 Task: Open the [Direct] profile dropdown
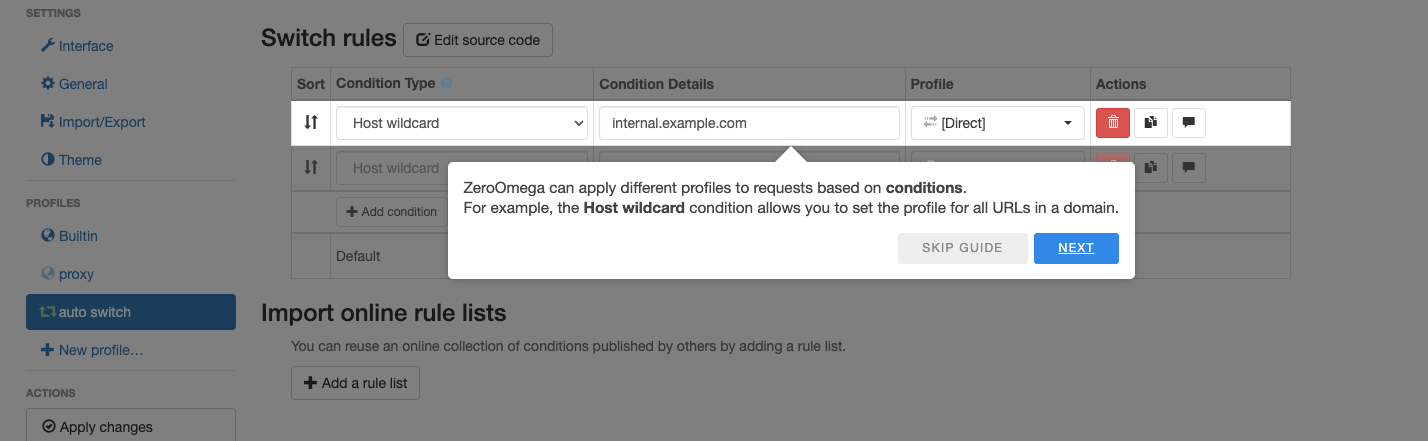coord(998,123)
